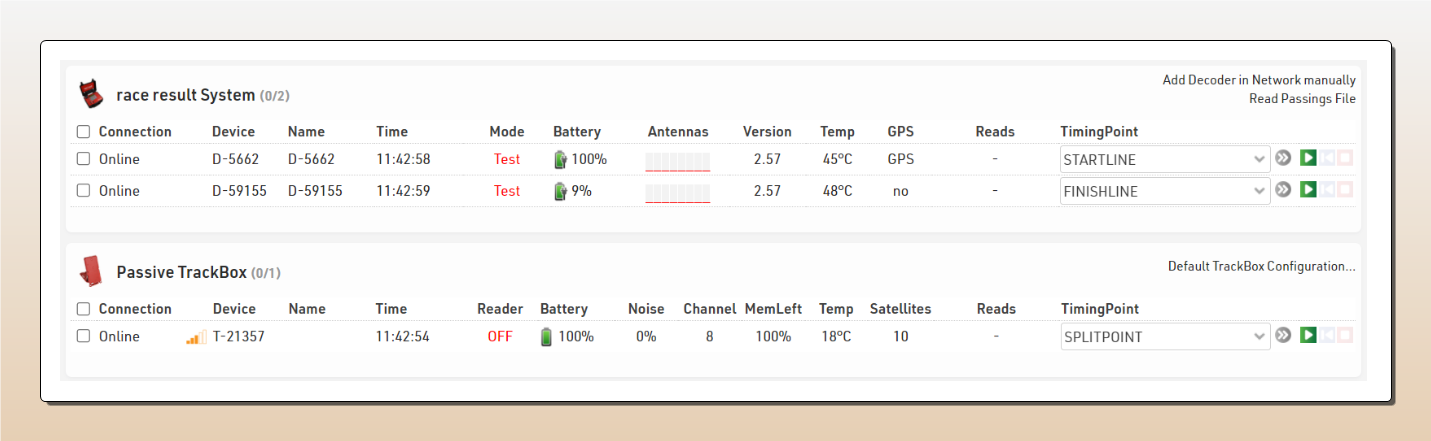
Task: Click the race result System (0/2) heading
Action: pyautogui.click(x=203, y=95)
